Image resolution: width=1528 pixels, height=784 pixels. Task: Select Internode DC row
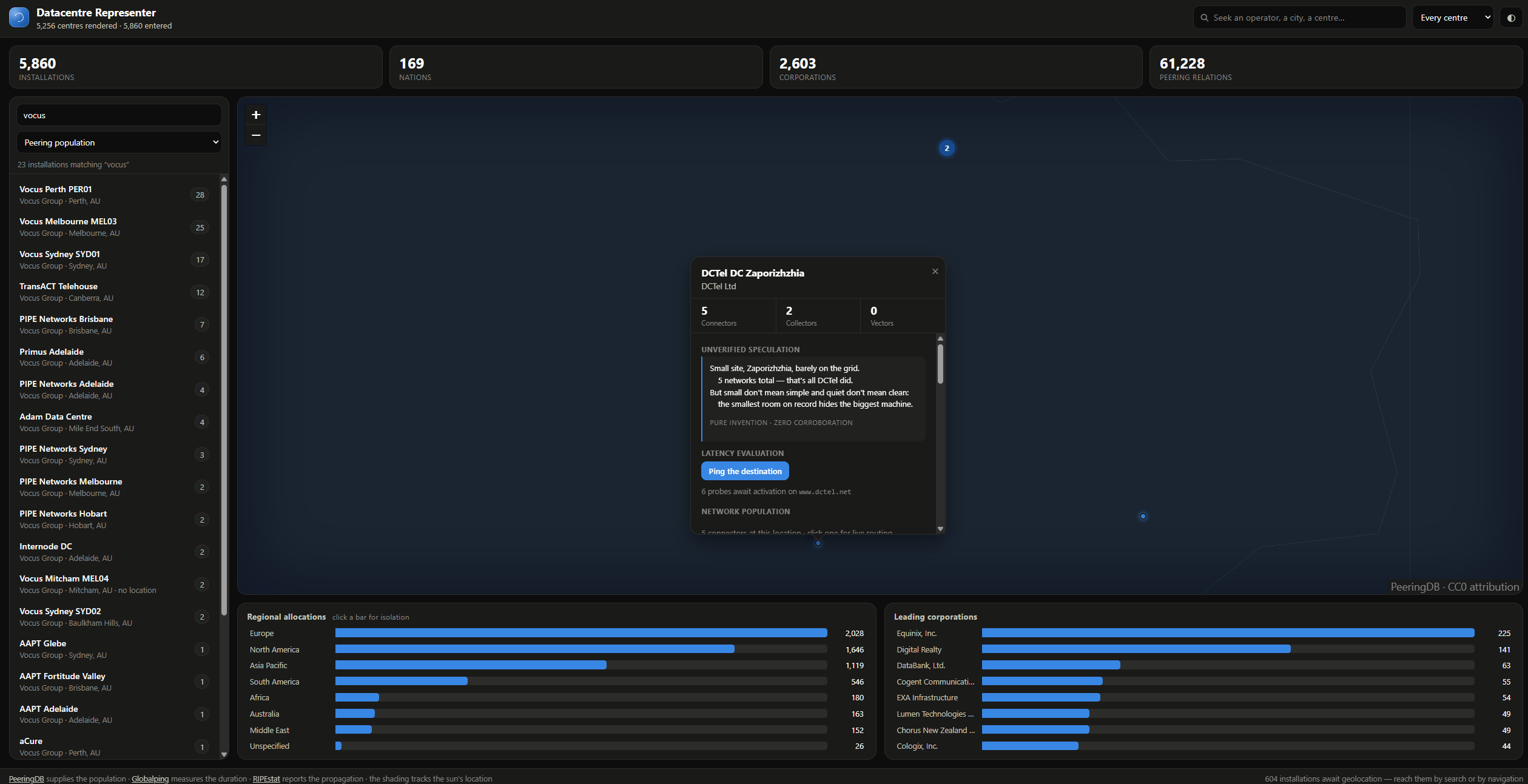(115, 552)
